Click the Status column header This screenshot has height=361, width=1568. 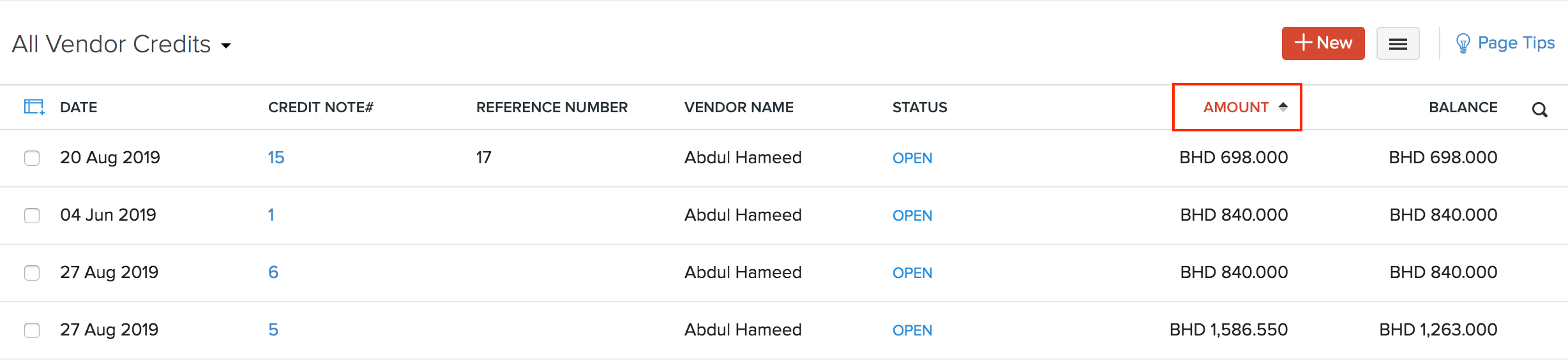pyautogui.click(x=919, y=107)
